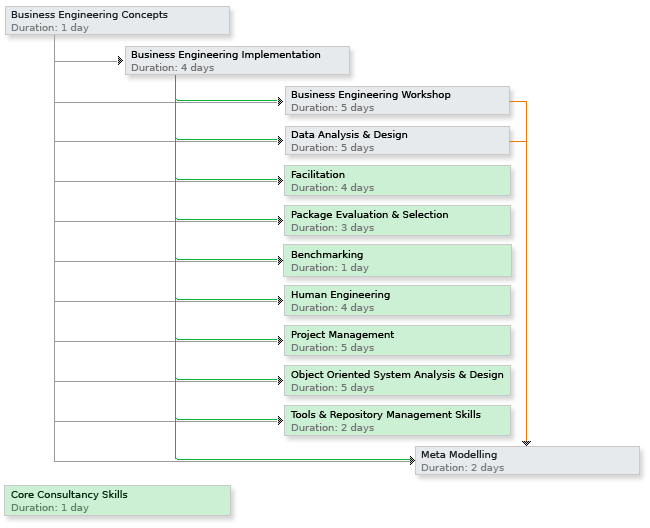Select Object Oriented System Analysis & Design

coord(397,380)
